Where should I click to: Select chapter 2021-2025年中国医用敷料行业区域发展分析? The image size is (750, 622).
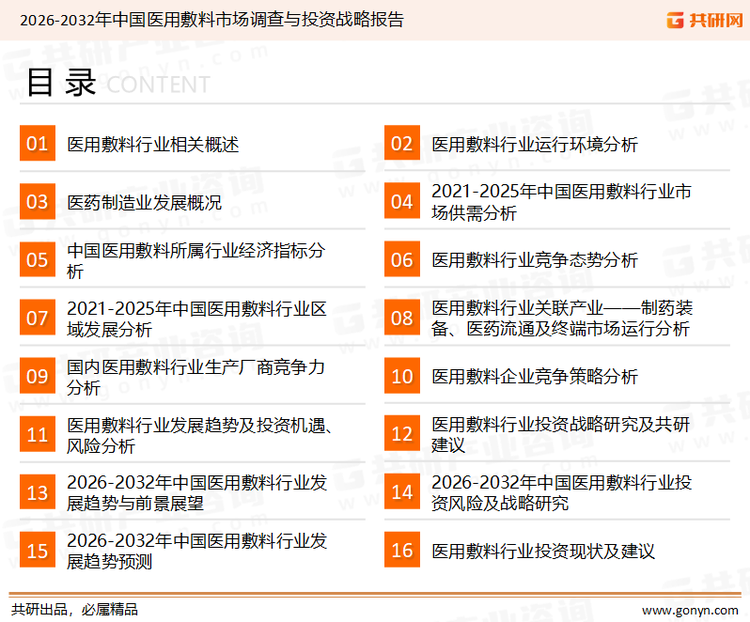coord(197,319)
